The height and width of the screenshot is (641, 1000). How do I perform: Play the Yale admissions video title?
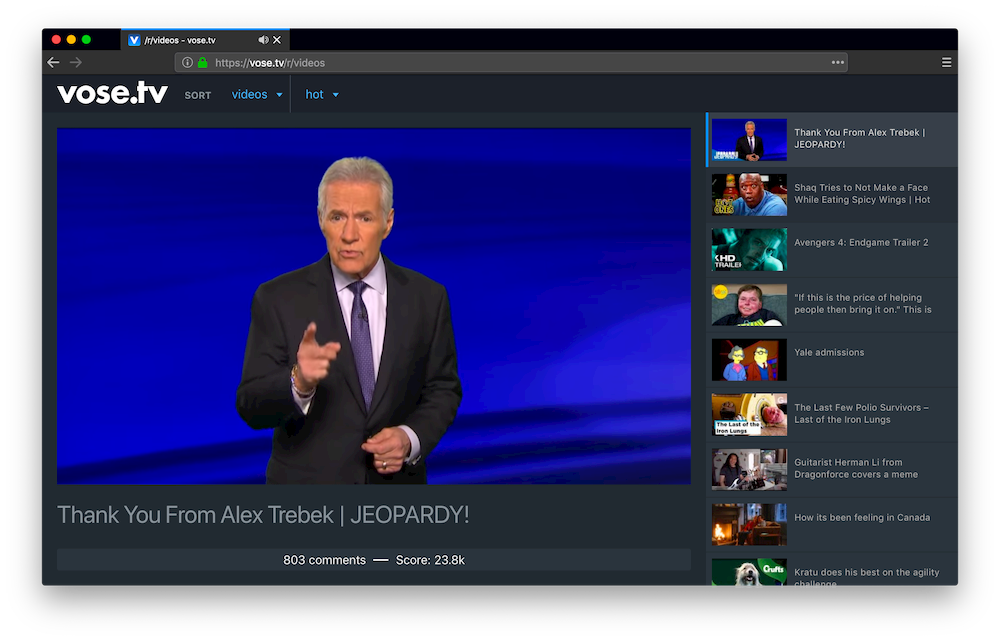pyautogui.click(x=829, y=352)
